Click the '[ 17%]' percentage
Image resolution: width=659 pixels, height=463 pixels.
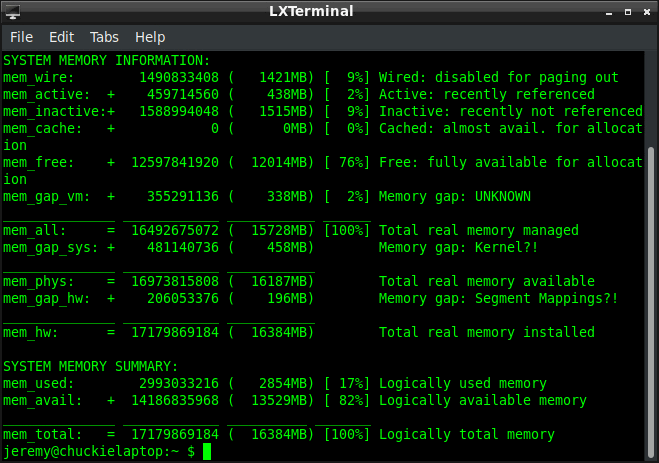(x=347, y=384)
